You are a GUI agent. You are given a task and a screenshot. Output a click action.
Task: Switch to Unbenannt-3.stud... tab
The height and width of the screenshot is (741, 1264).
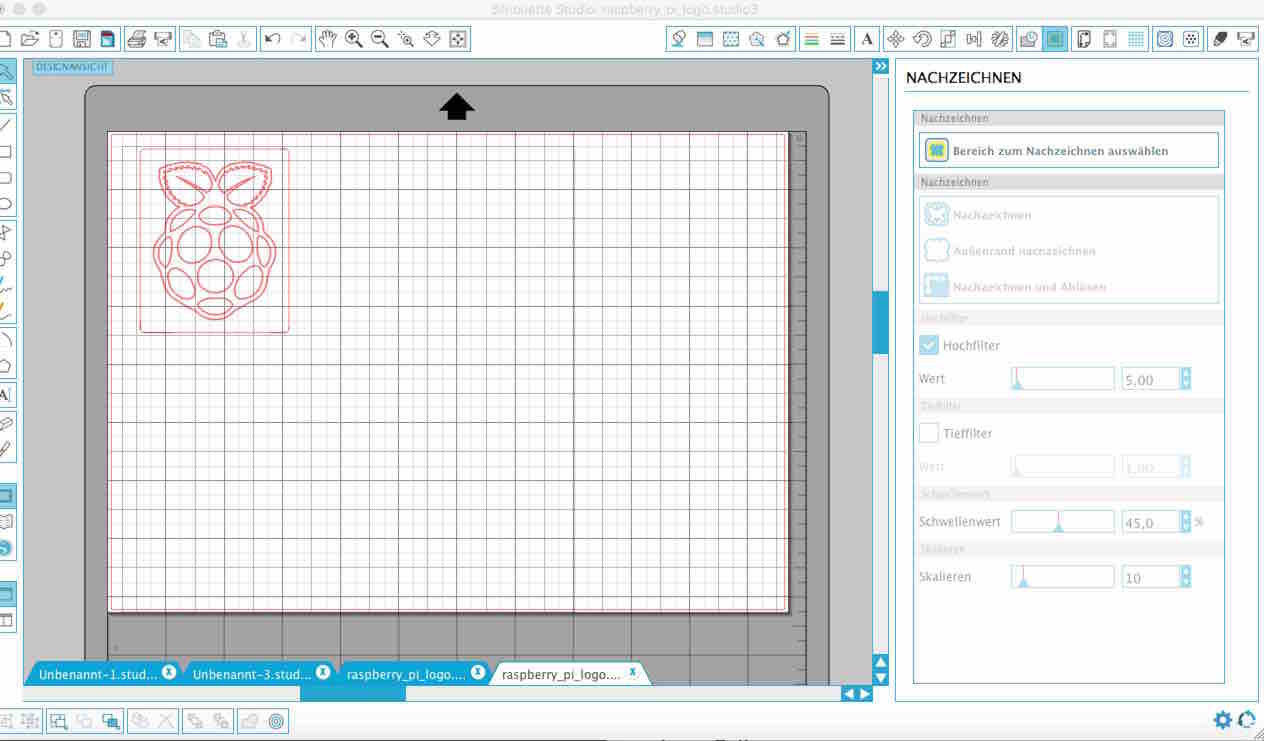[x=252, y=674]
